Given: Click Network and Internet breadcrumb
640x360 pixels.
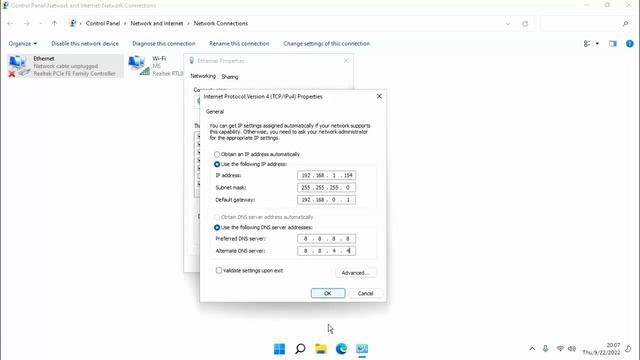Looking at the screenshot, I should (157, 24).
